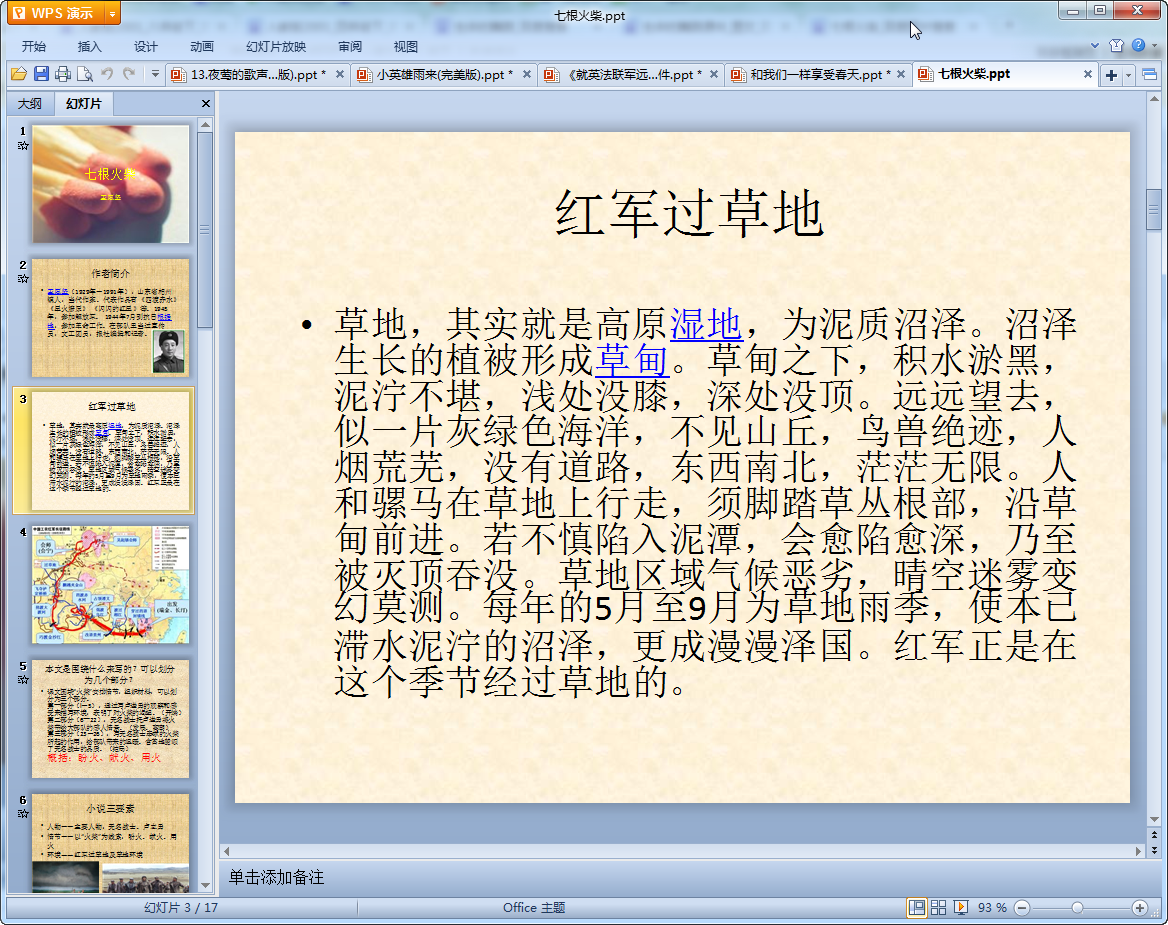Collapse the ribbon with the chevron
This screenshot has height=925, width=1168.
coord(1094,45)
